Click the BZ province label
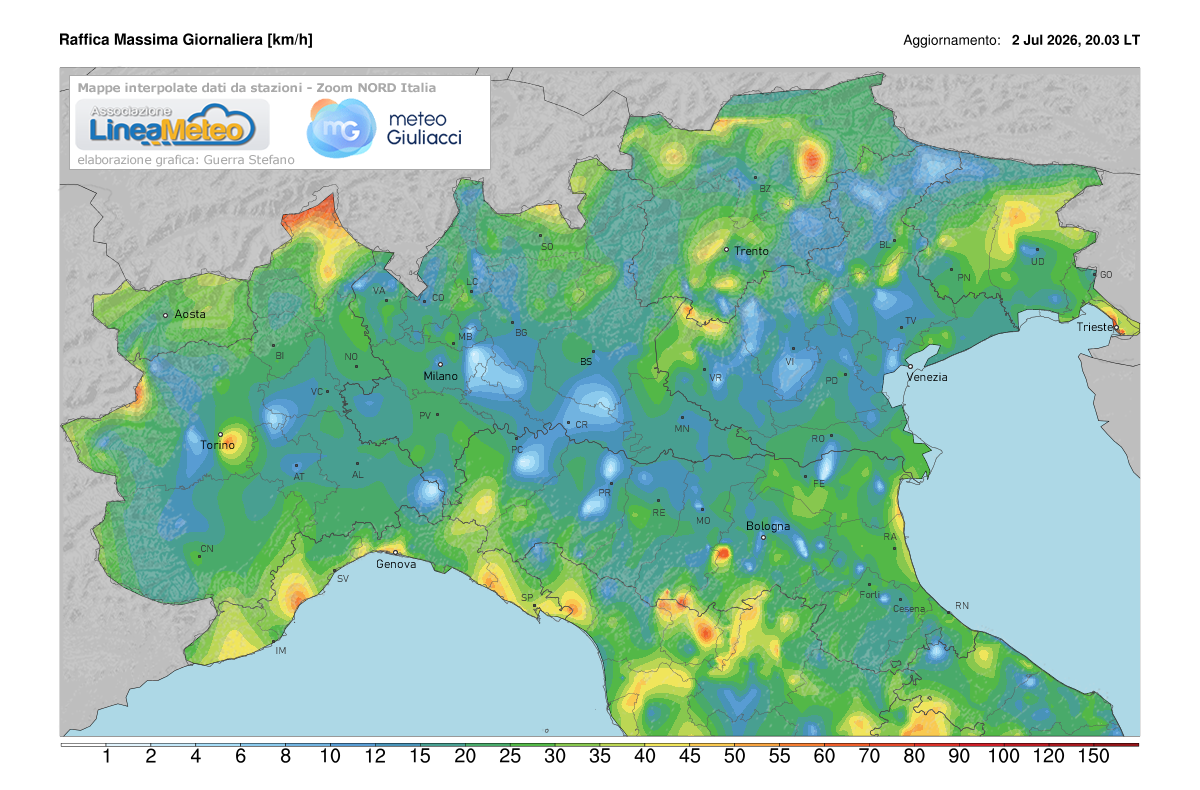 click(x=766, y=188)
